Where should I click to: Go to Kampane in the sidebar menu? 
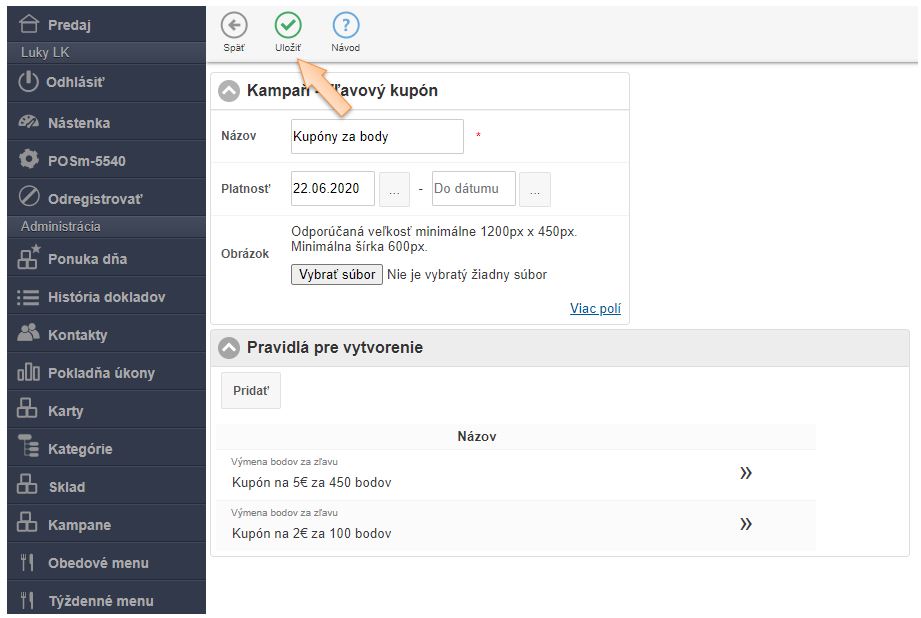click(x=79, y=525)
